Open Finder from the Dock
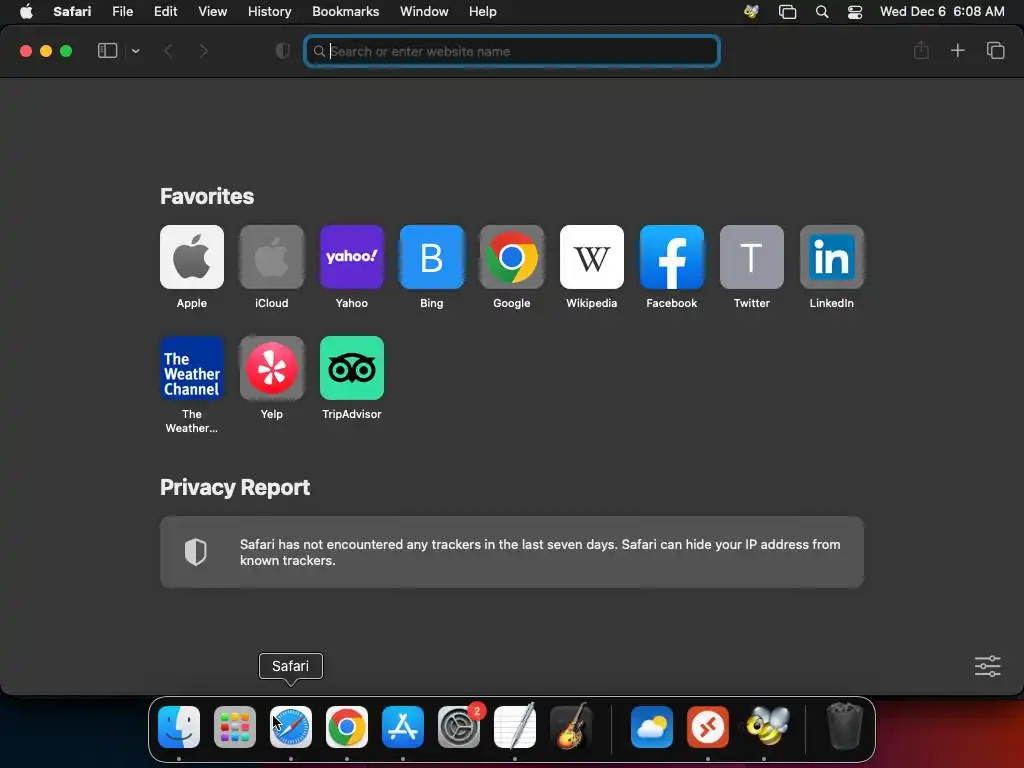1024x768 pixels. coord(179,727)
